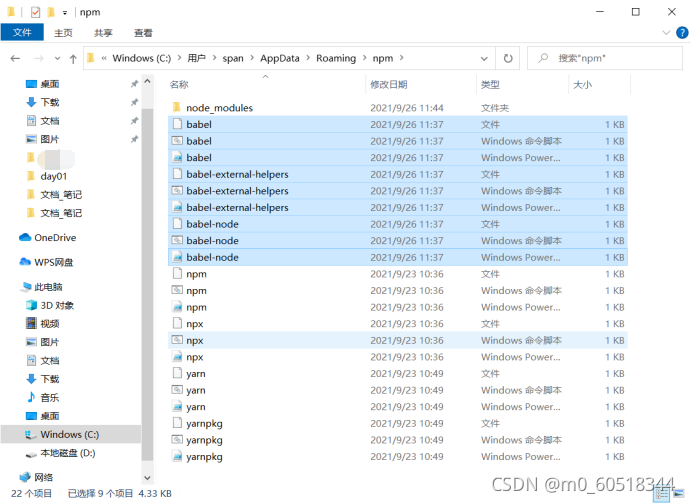Sort by the 大小 column header
691x503 pixels.
coord(582,84)
